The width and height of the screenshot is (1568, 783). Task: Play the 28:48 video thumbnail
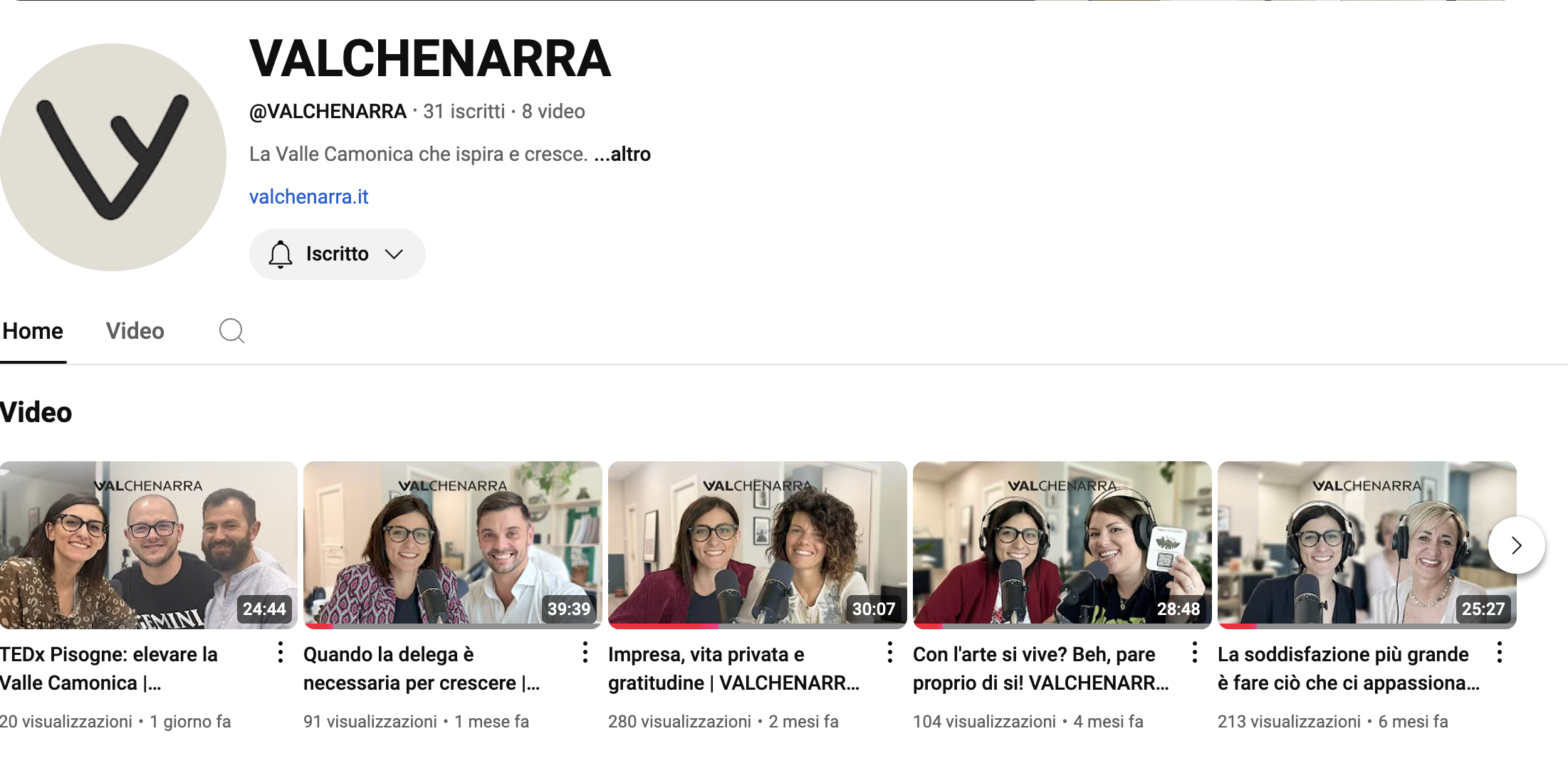[x=1062, y=545]
